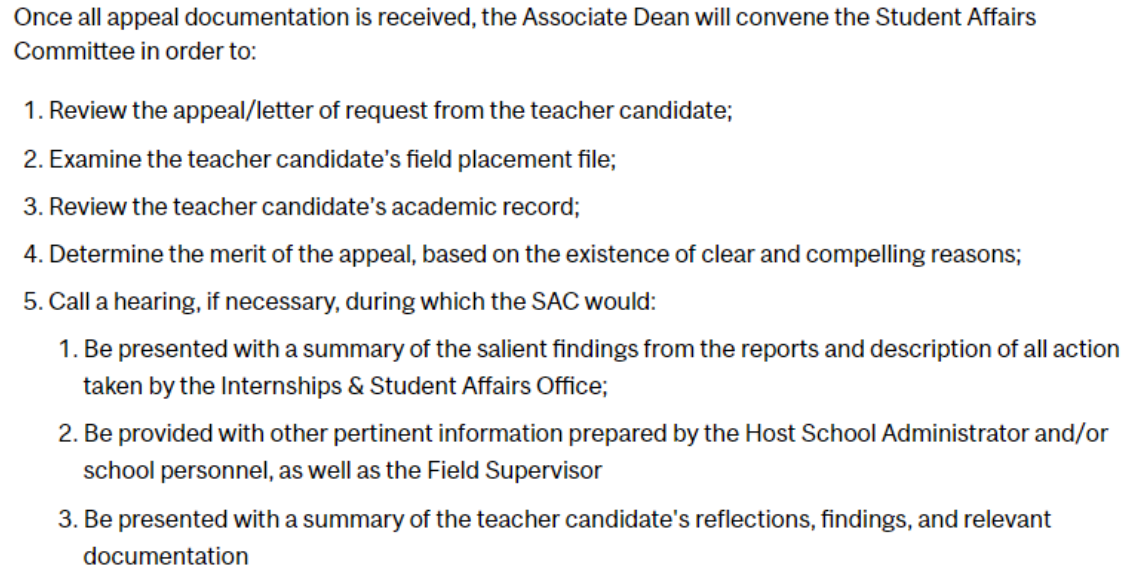Click the sub-item about summary of salient findings

(x=600, y=349)
